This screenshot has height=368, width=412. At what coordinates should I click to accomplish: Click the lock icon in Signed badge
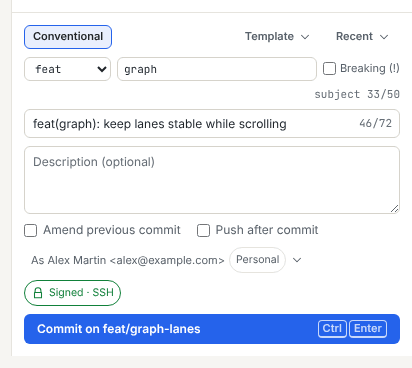coord(38,293)
